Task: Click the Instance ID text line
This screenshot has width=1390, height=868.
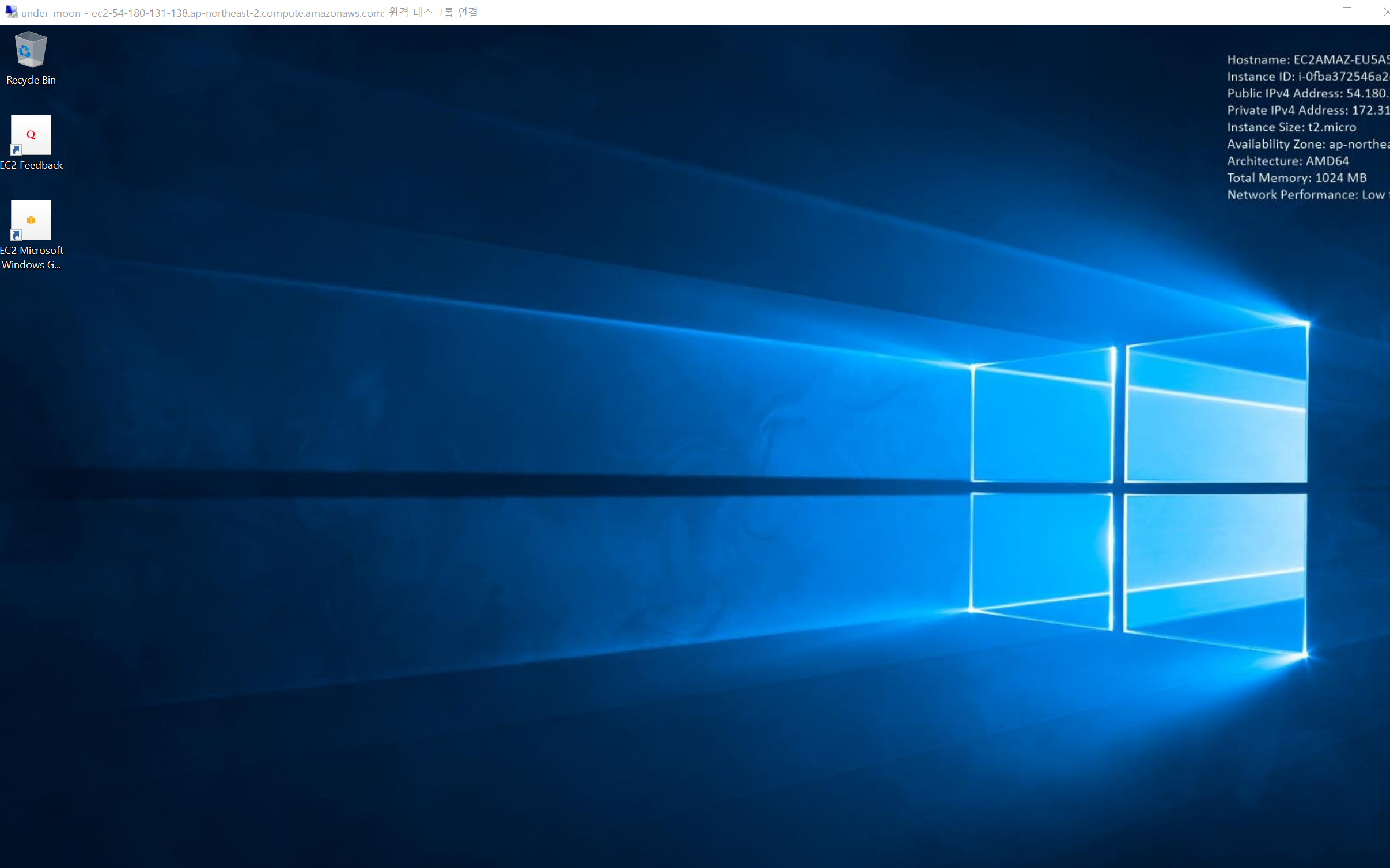Action: tap(1306, 77)
